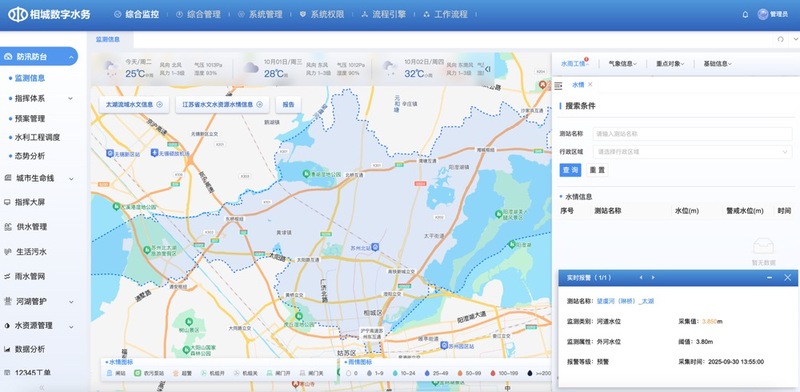Open the 行政区域 dropdown
The image size is (800, 392).
tap(692, 152)
